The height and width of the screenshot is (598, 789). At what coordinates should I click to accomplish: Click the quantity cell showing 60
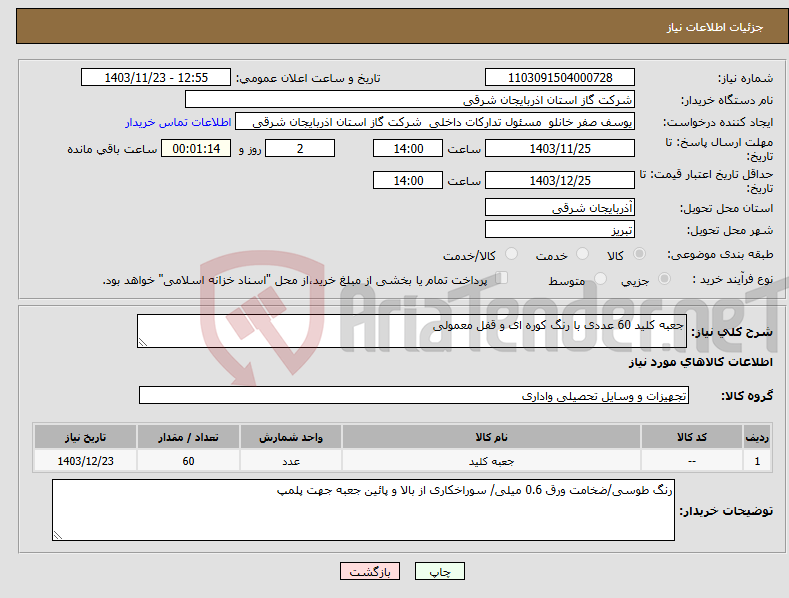[188, 461]
